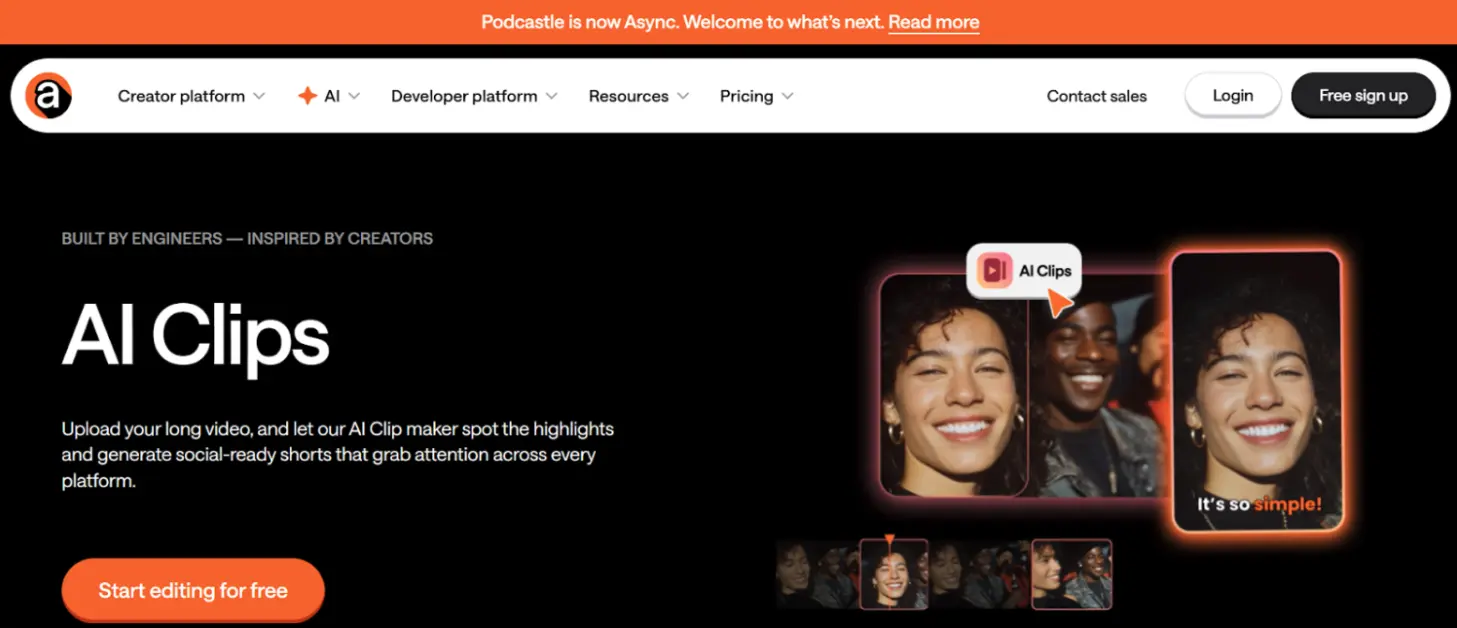Select the Pricing menu item
Image resolution: width=1457 pixels, height=628 pixels.
coord(746,96)
